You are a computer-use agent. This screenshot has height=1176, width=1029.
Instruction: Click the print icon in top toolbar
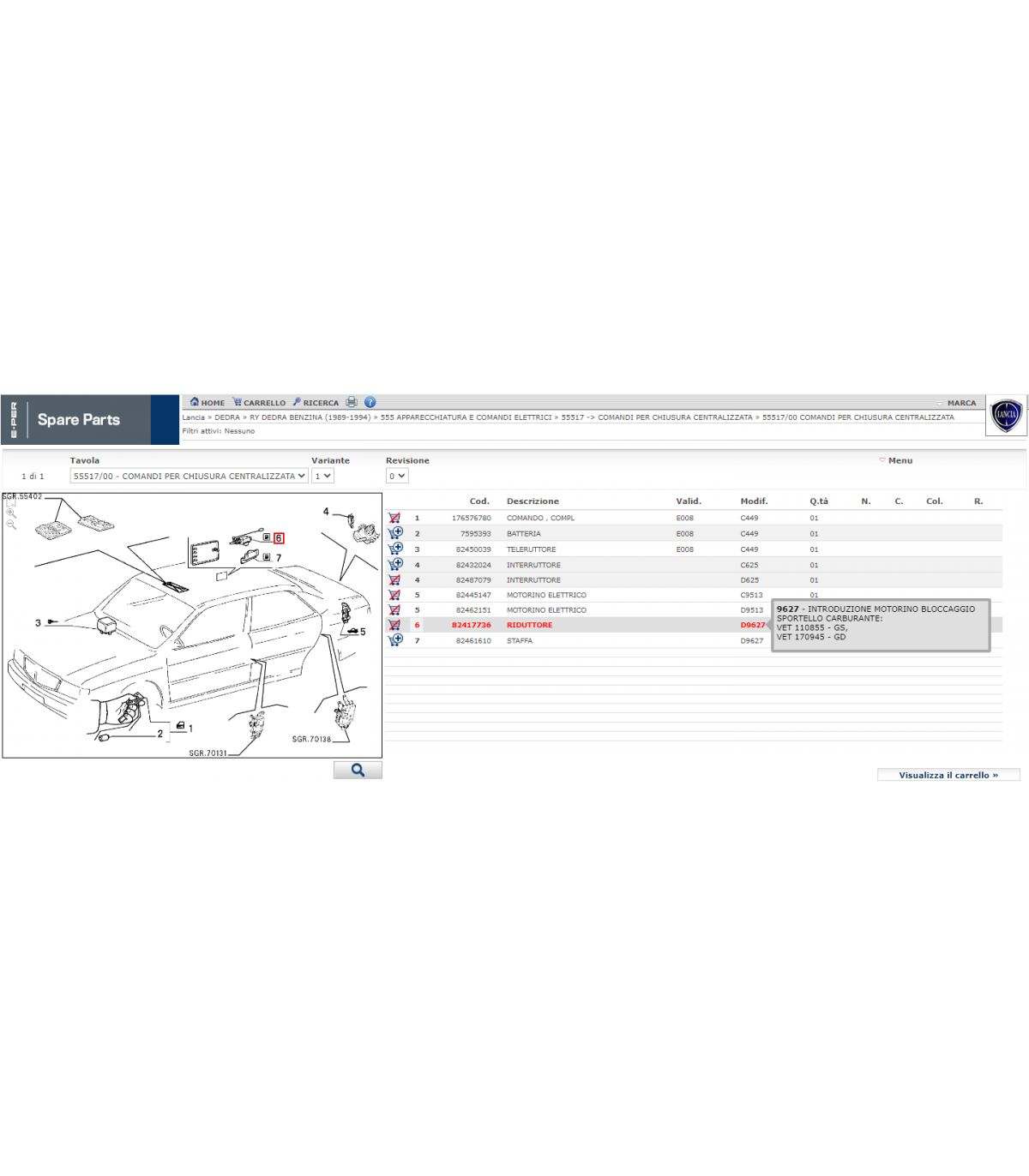352,402
